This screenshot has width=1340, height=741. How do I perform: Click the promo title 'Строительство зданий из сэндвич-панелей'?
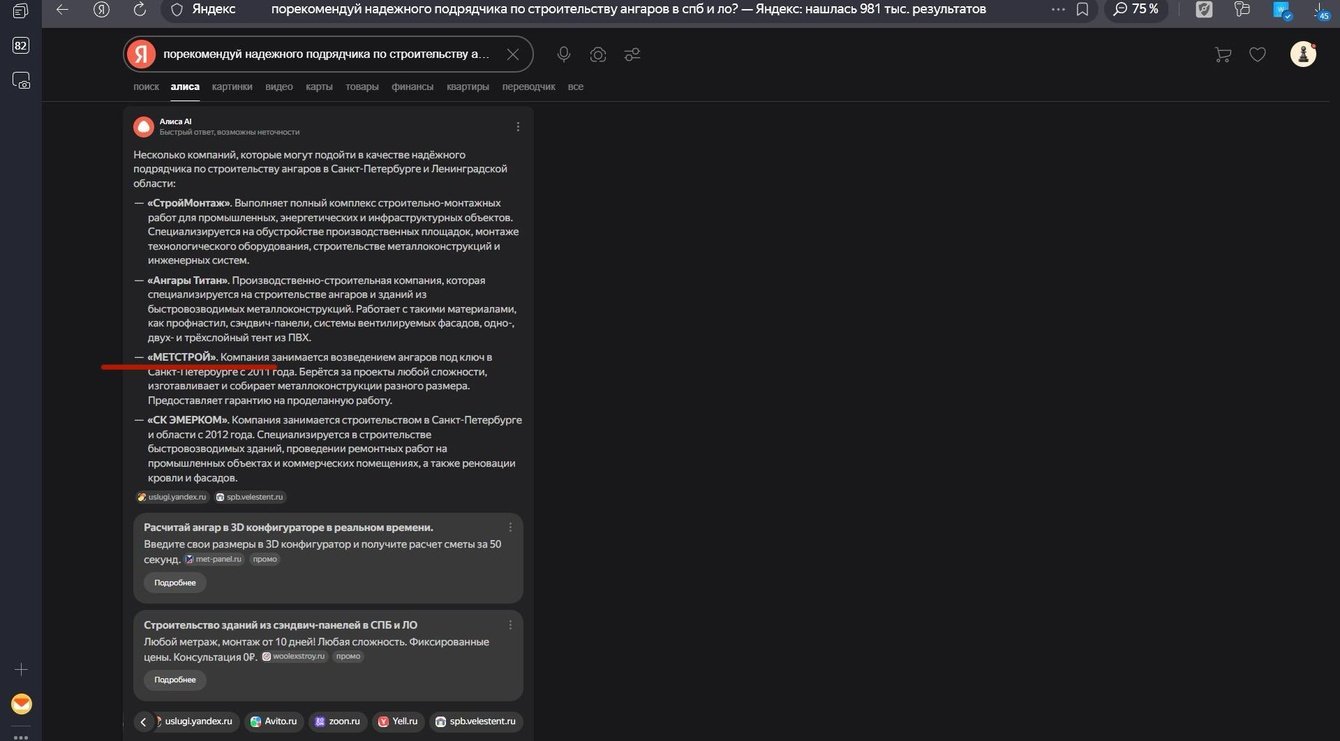pos(281,625)
